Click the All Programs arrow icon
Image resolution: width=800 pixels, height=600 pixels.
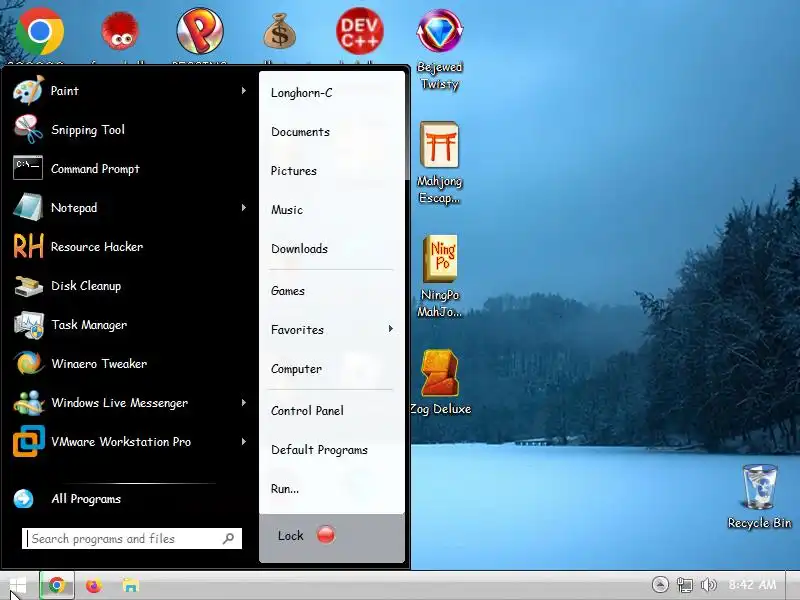click(23, 498)
